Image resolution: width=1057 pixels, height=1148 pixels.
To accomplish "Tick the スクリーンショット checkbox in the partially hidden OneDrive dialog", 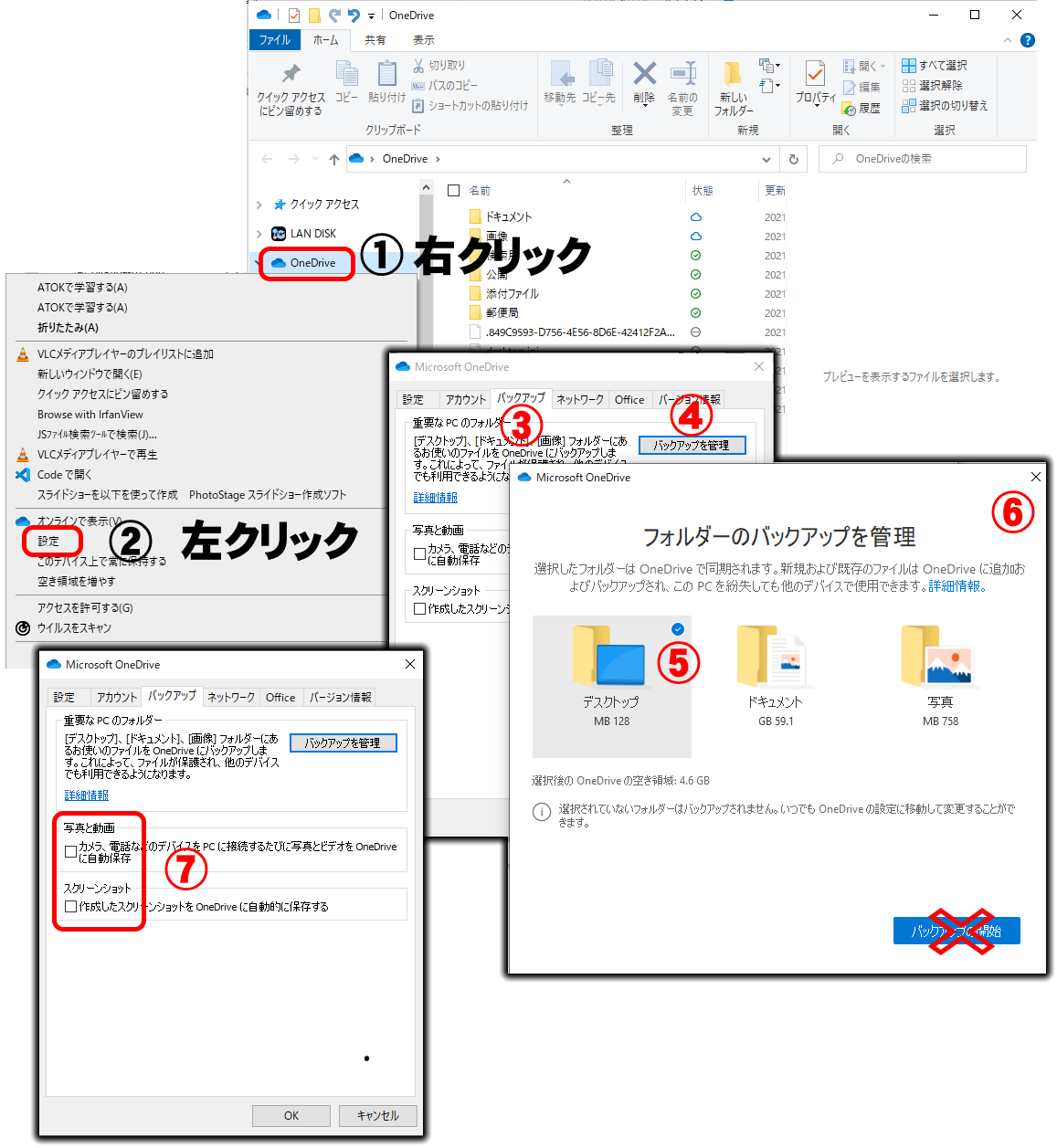I will pyautogui.click(x=419, y=609).
